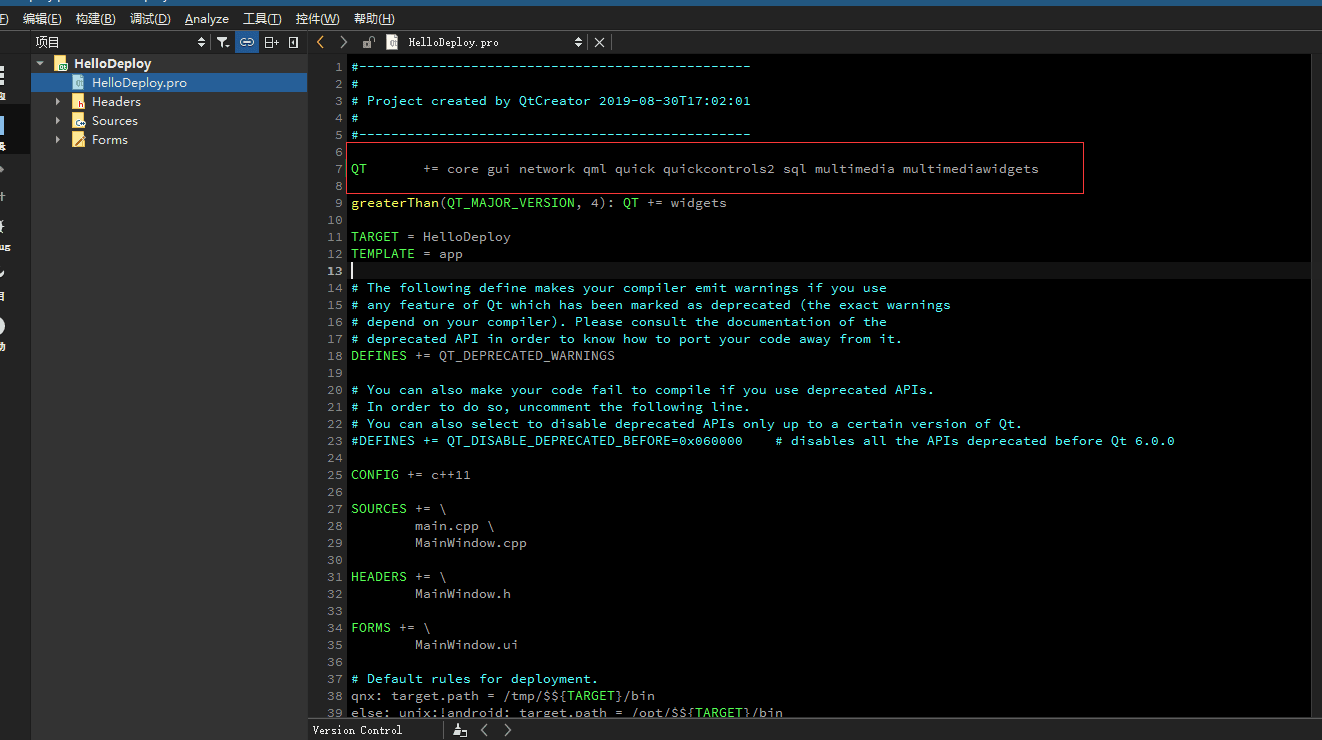Select the Sources tree item
Screen dimensions: 1322x740
pyautogui.click(x=115, y=121)
